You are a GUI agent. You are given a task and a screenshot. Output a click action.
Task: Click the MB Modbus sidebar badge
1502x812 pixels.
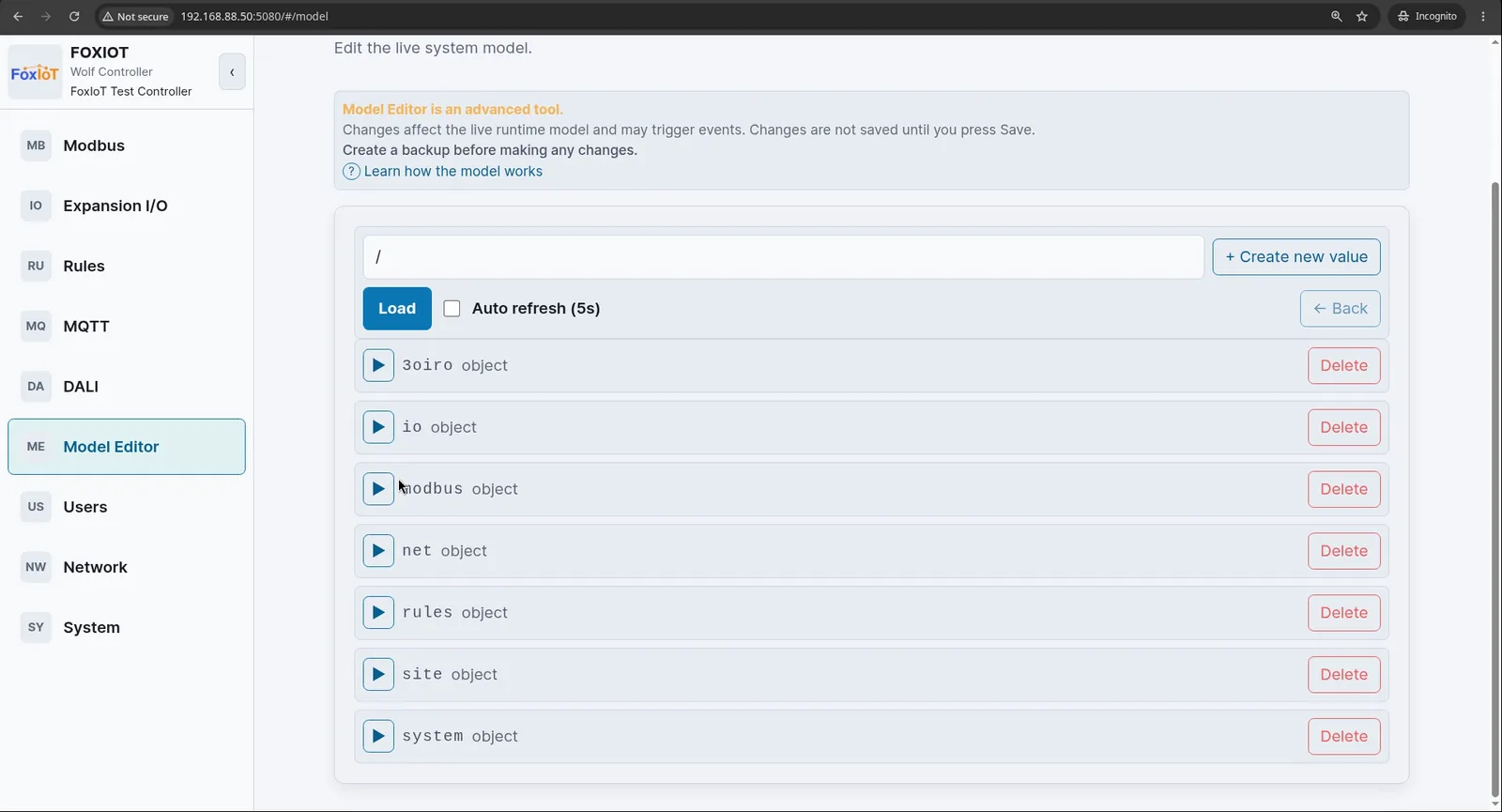point(36,146)
